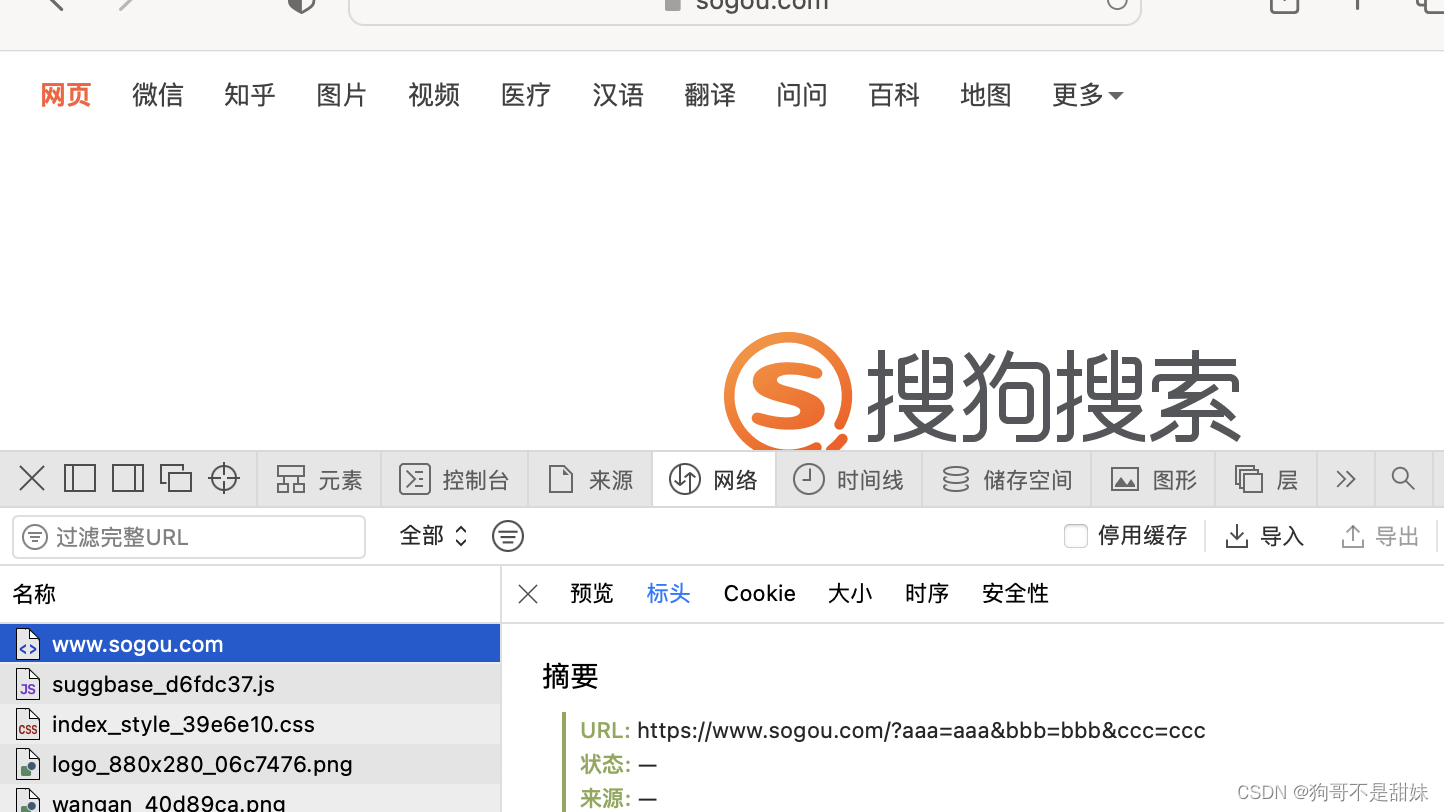Open the 全部 resource type dropdown
This screenshot has height=812, width=1444.
click(x=433, y=536)
